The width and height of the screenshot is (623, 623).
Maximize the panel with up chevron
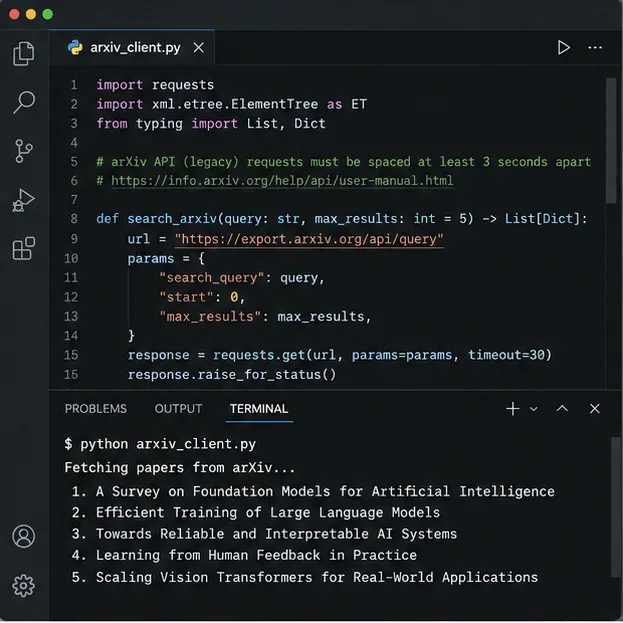pyautogui.click(x=562, y=408)
